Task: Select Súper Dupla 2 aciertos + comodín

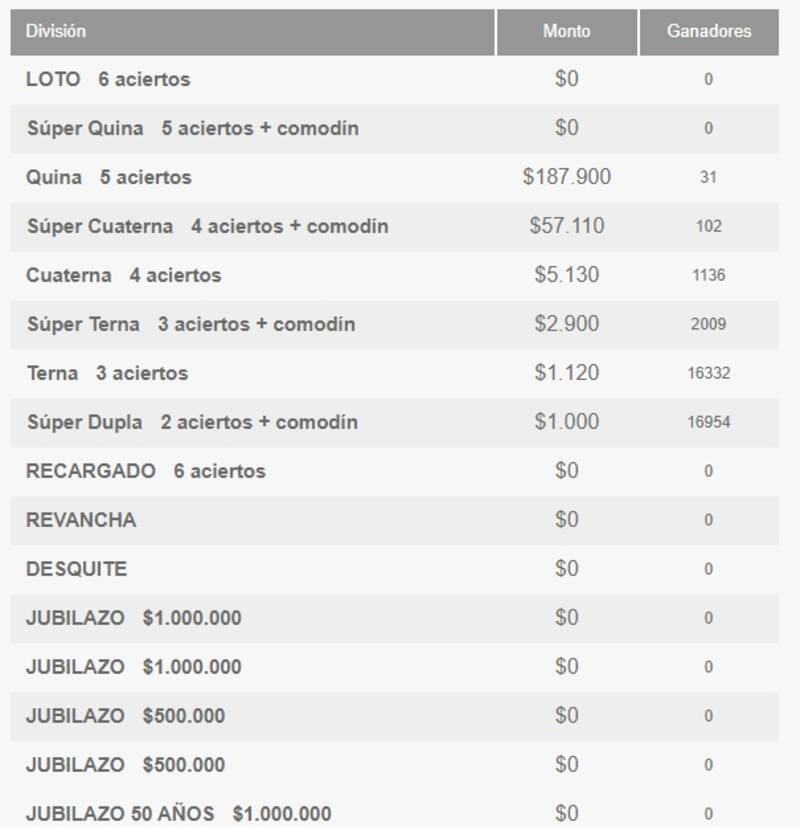Action: (192, 422)
